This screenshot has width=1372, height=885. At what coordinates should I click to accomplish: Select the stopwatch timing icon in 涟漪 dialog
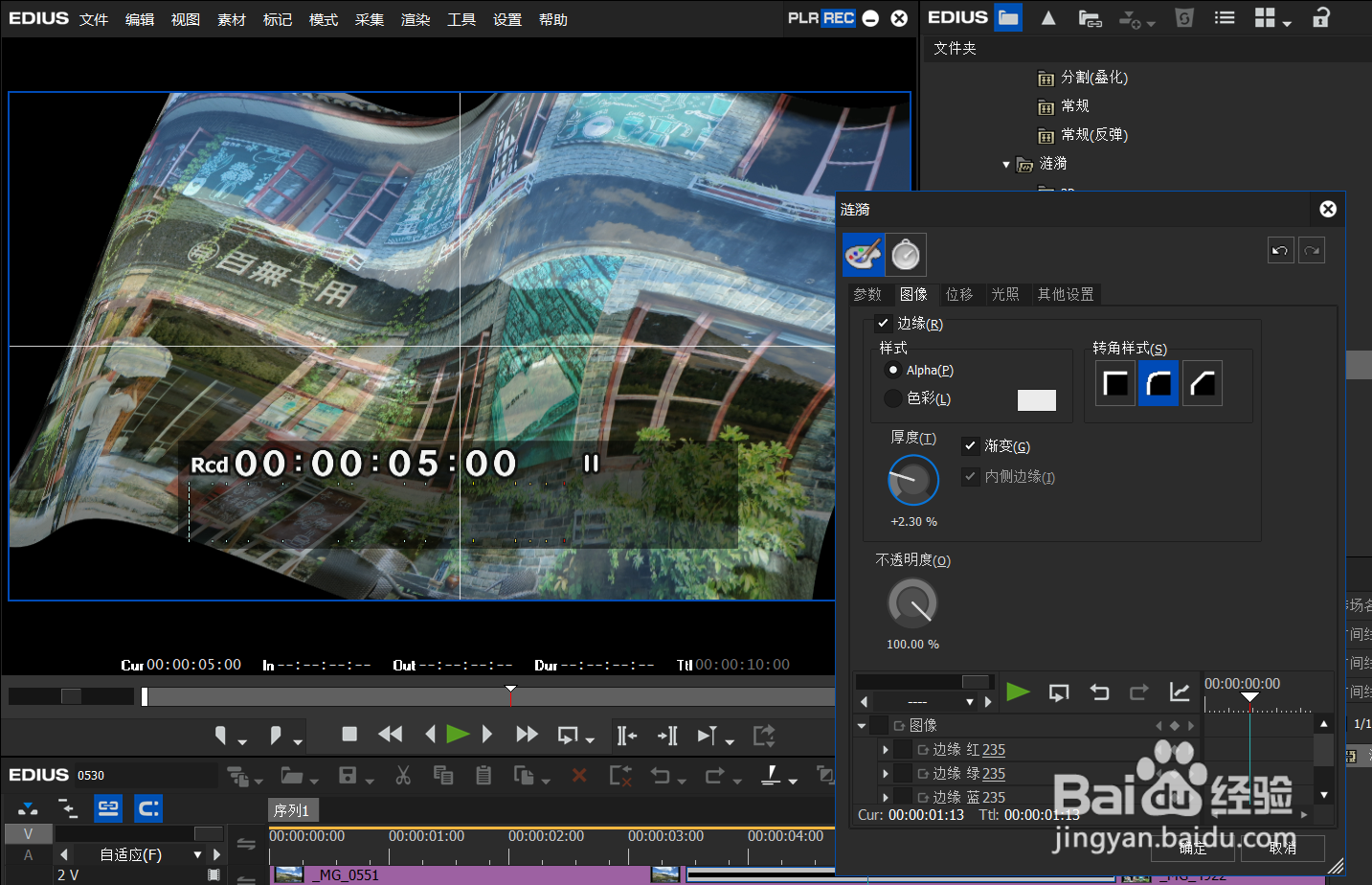tap(906, 255)
